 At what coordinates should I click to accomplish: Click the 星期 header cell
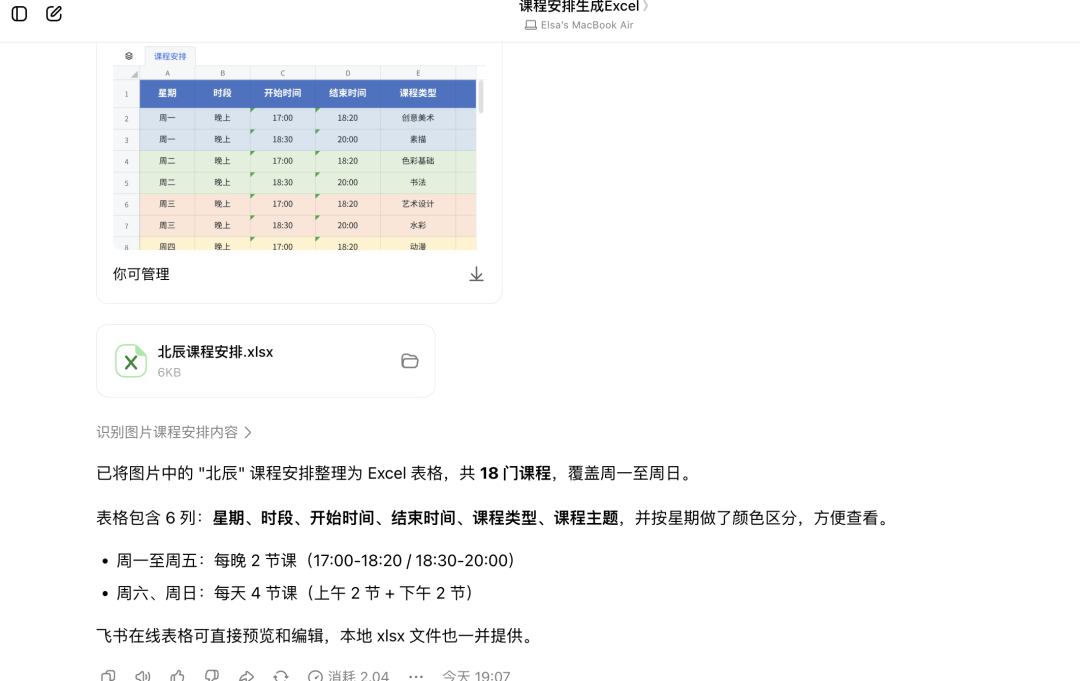click(167, 93)
